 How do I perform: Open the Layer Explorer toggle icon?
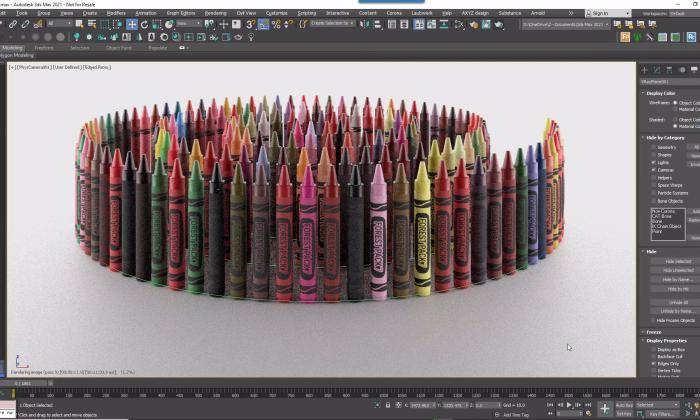coord(404,24)
